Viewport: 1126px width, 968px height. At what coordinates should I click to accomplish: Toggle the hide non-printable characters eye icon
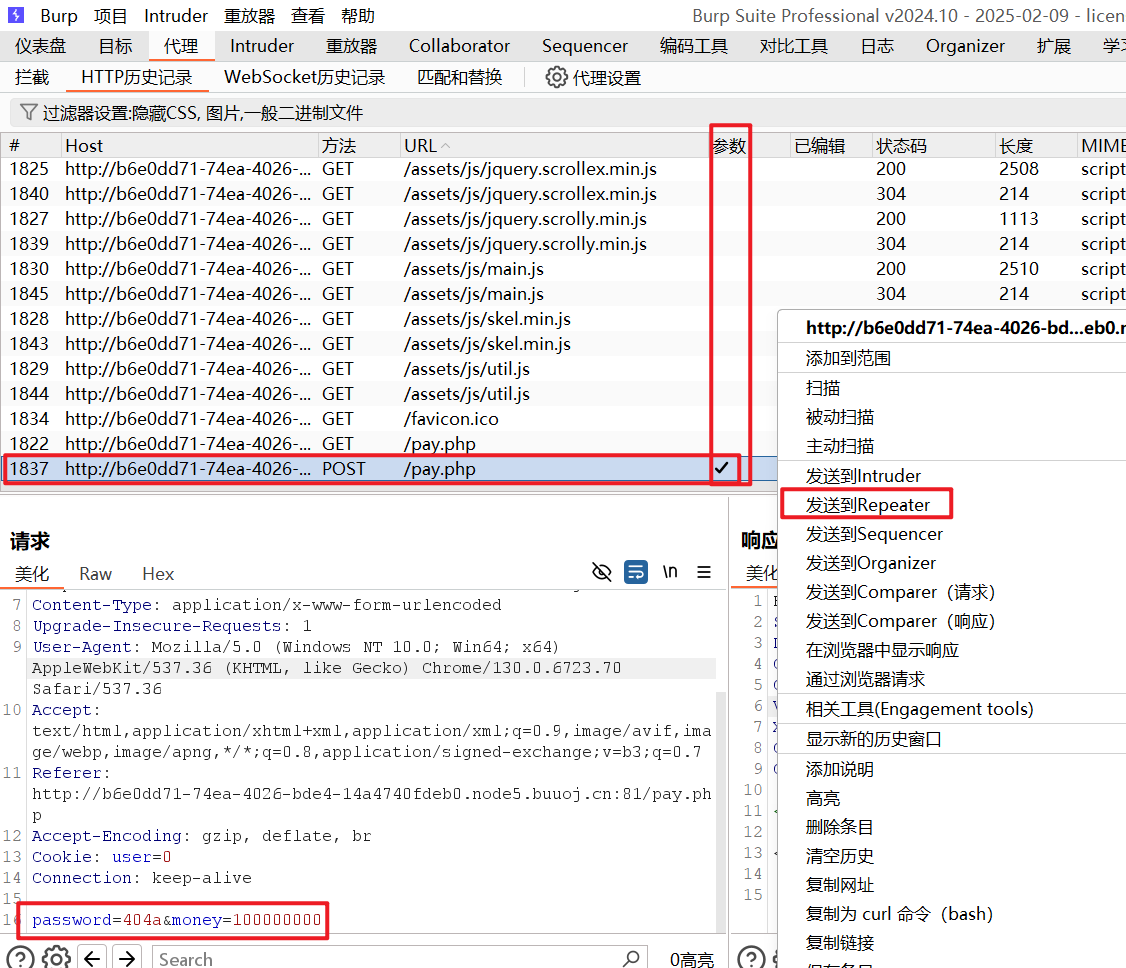pyautogui.click(x=602, y=572)
